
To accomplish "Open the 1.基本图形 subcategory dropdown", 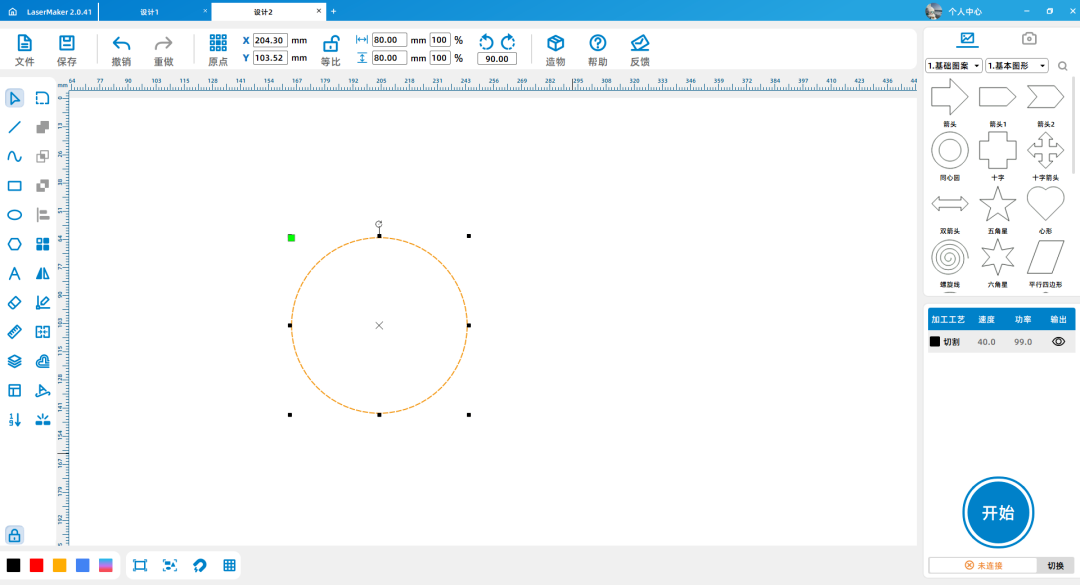I will pos(1016,66).
